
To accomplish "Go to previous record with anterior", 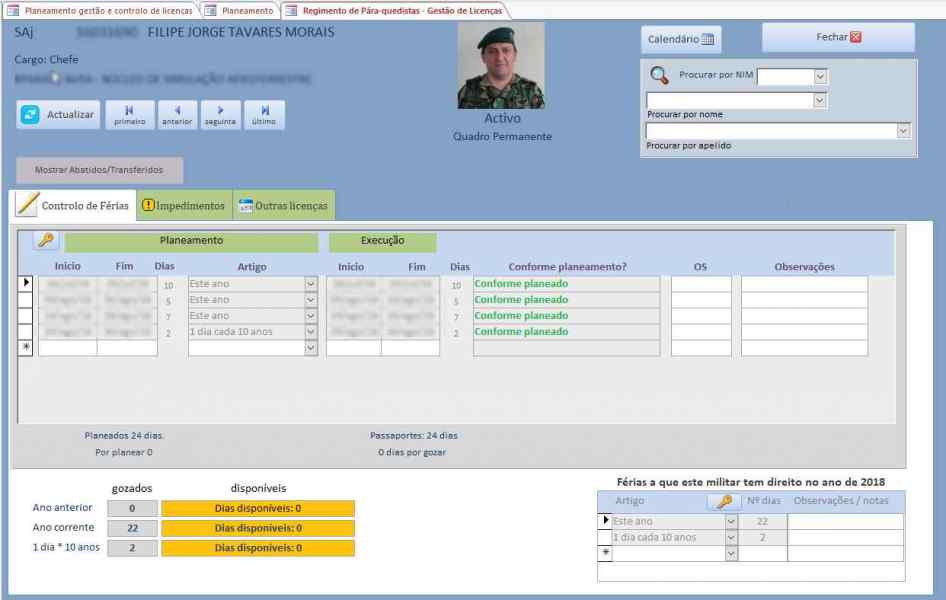I will [177, 115].
